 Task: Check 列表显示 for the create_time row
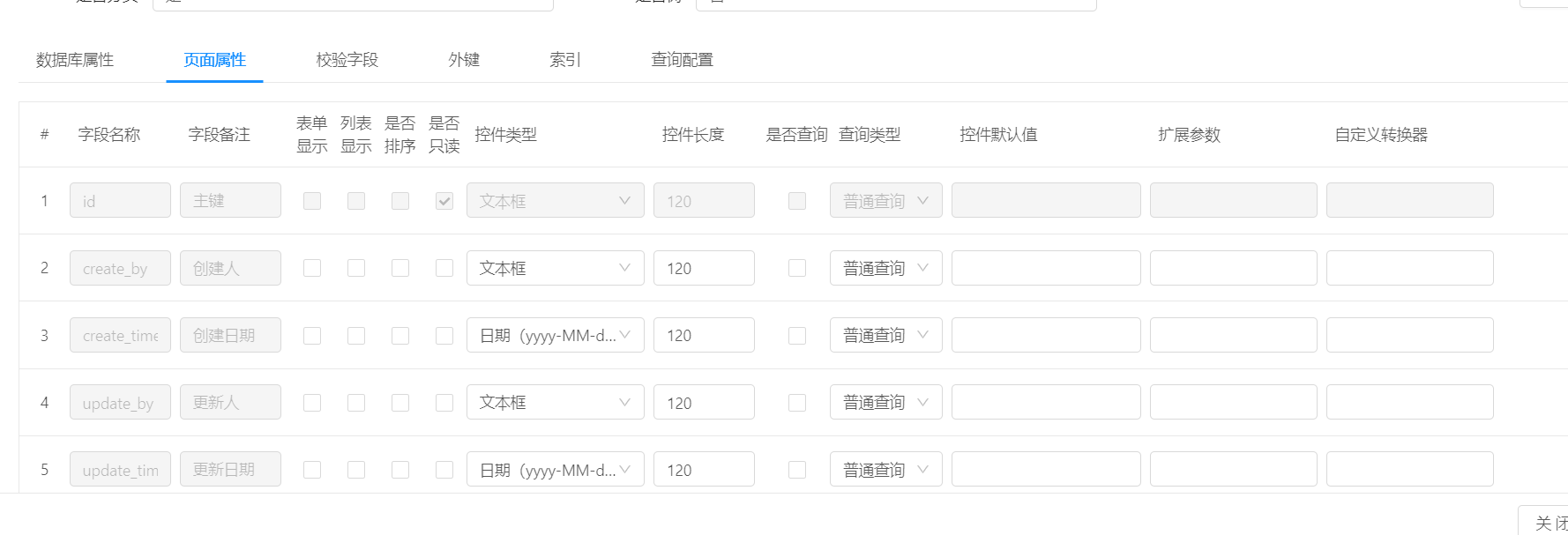coord(356,335)
